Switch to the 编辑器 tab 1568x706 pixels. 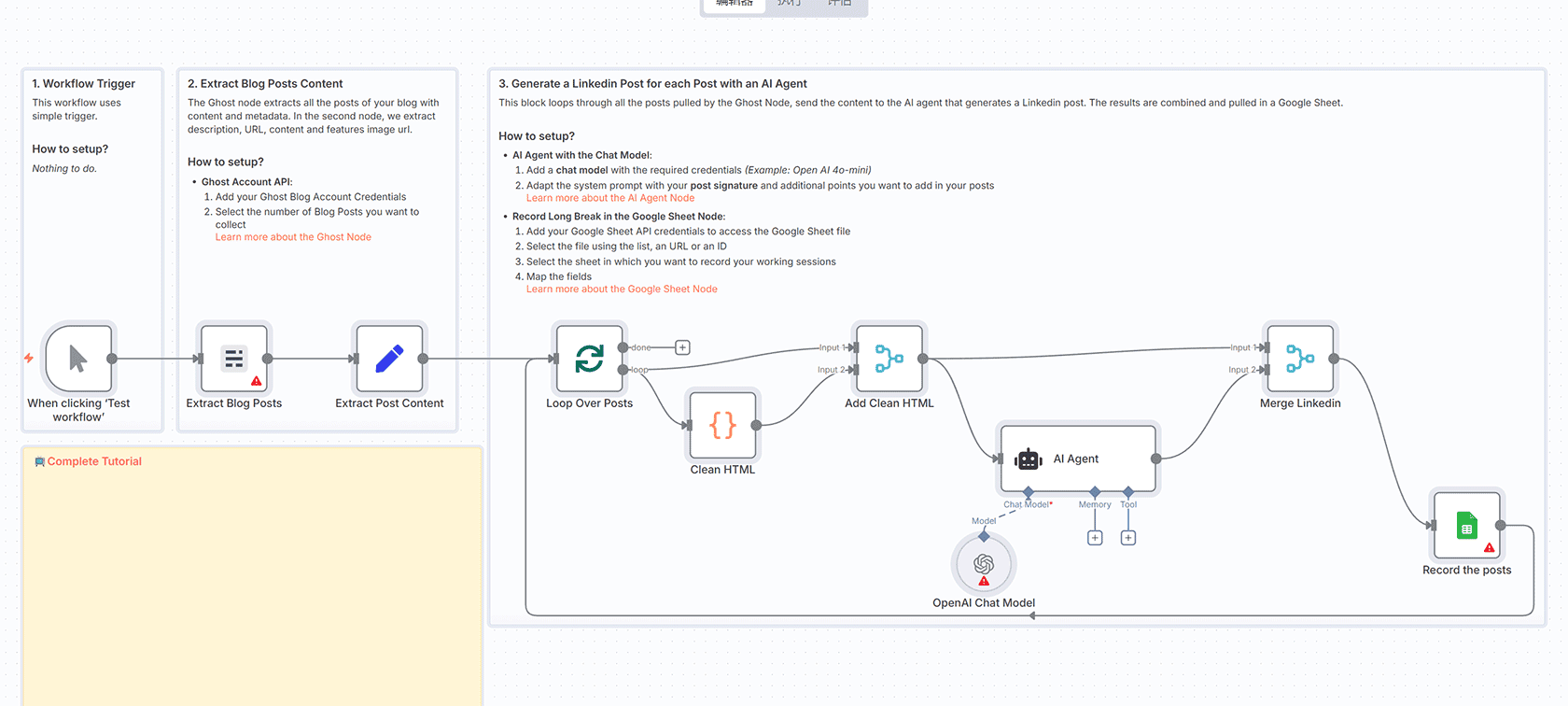point(735,4)
